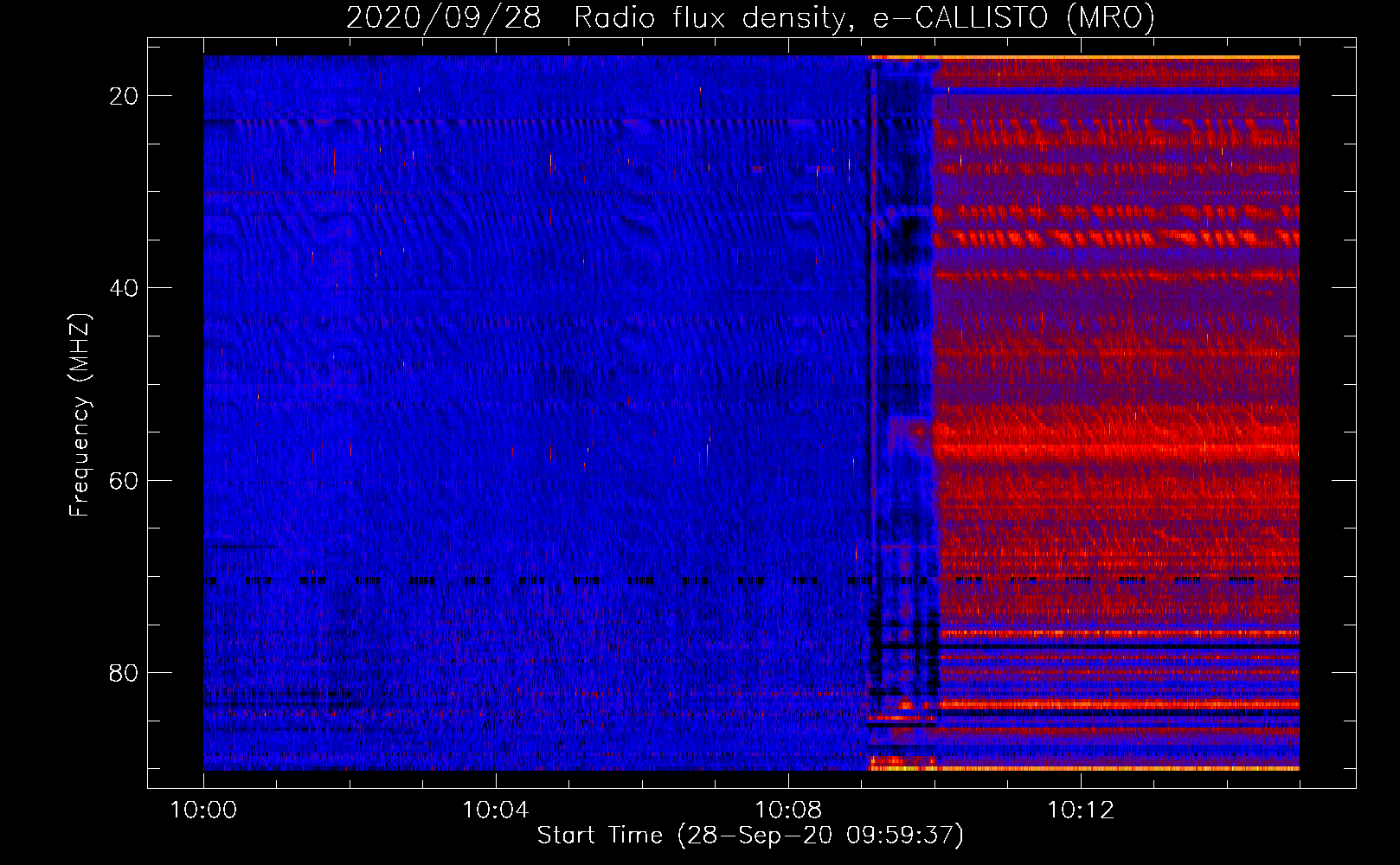Click the 60 MHz frequency tick label
1400x865 pixels.
point(124,480)
